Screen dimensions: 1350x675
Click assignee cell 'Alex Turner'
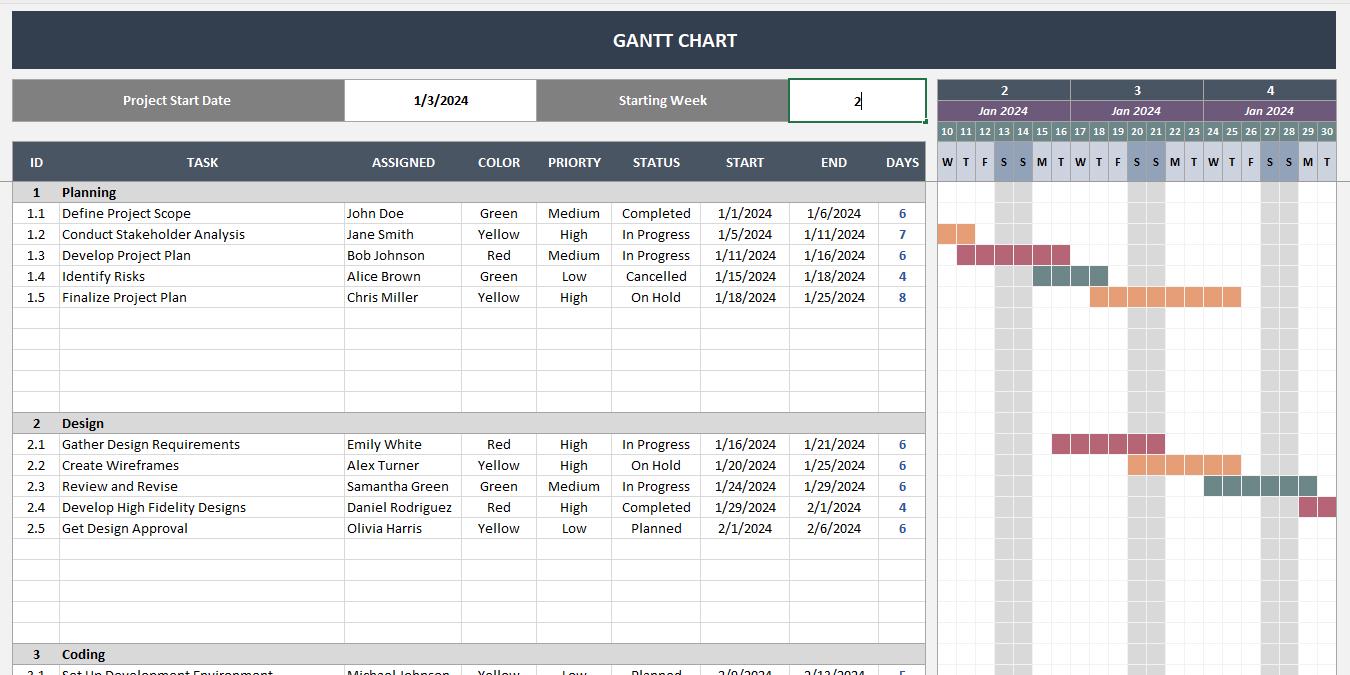403,465
